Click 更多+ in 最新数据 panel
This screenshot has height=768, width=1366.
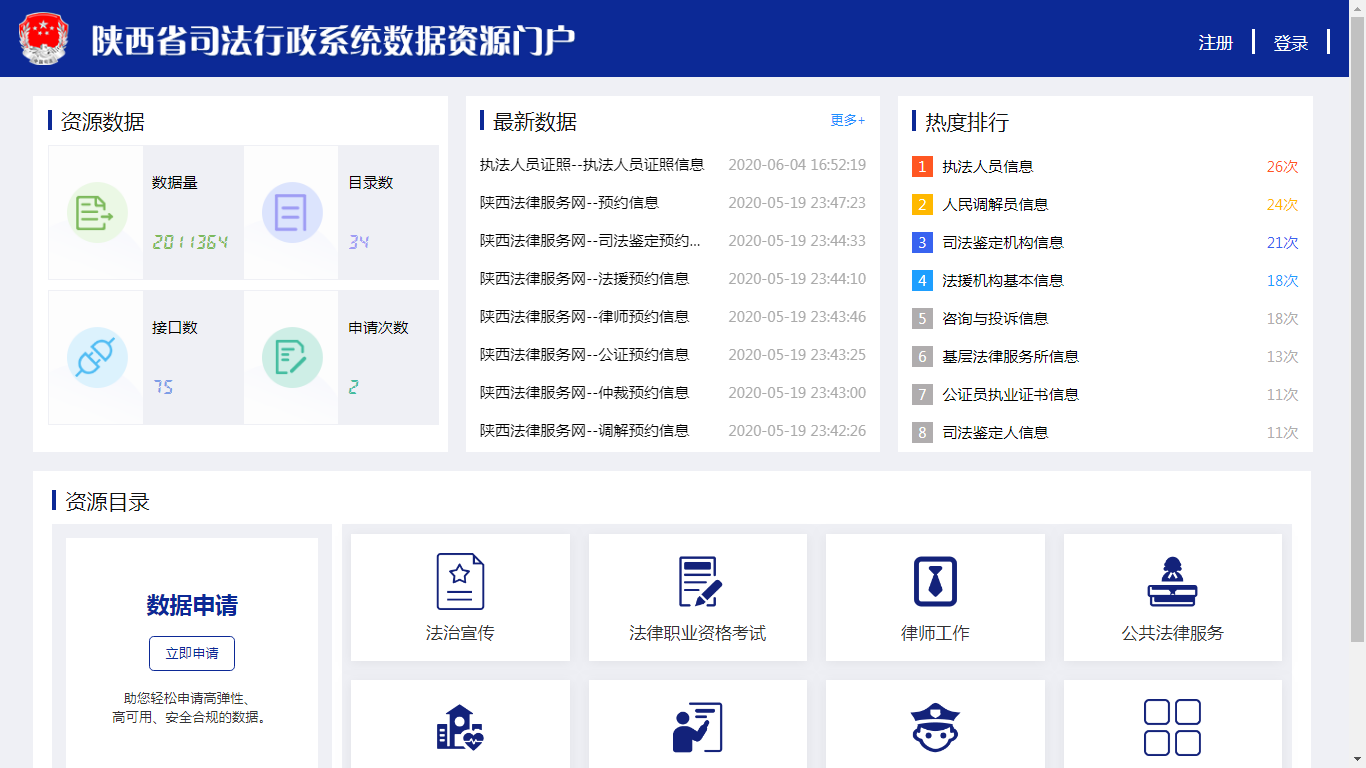pyautogui.click(x=848, y=120)
